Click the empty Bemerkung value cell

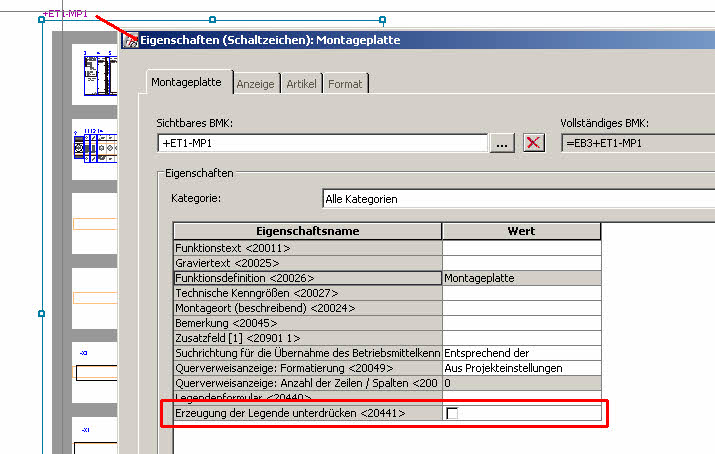click(x=521, y=323)
